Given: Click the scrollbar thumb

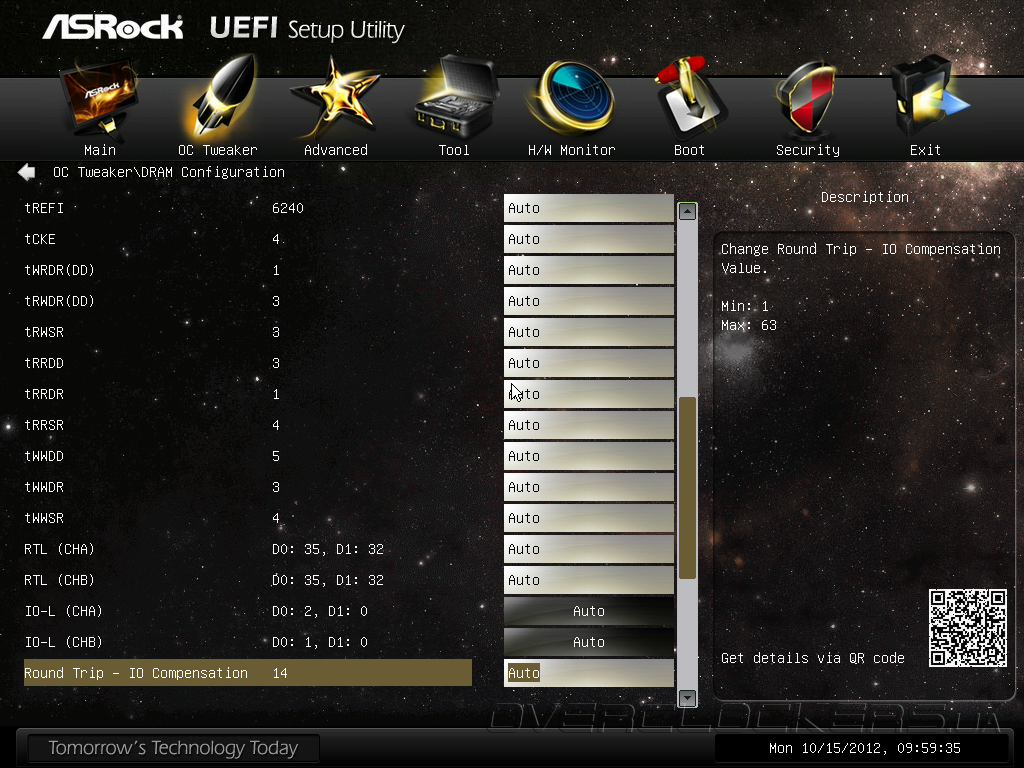Looking at the screenshot, I should click(x=687, y=488).
